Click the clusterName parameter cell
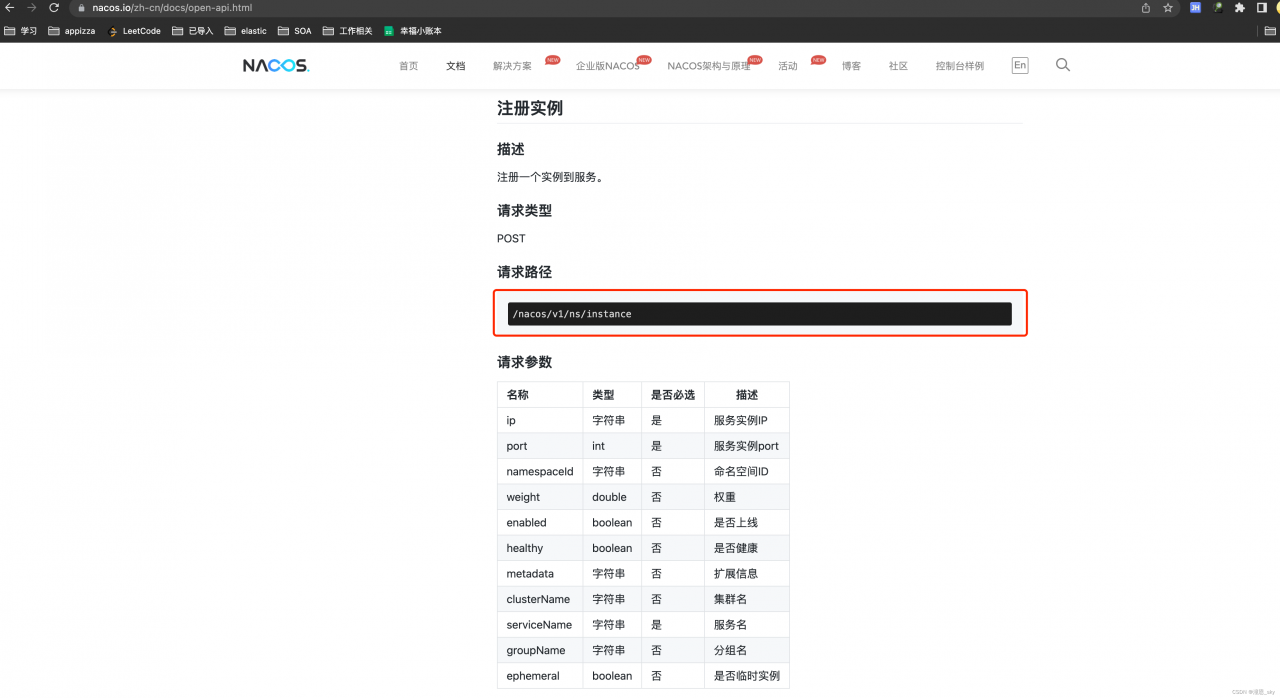 pyautogui.click(x=540, y=599)
